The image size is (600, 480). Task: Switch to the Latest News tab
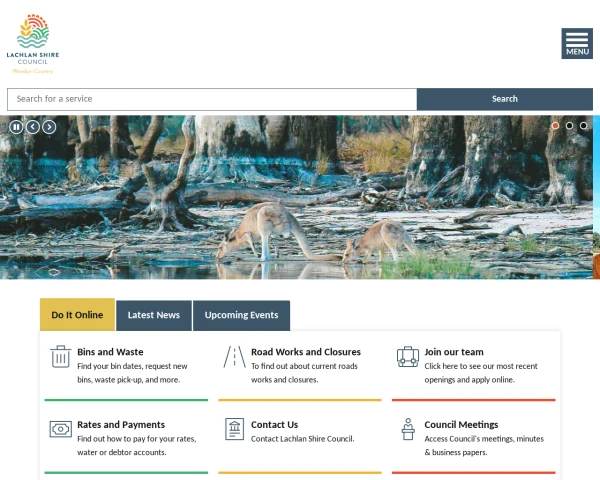click(154, 315)
